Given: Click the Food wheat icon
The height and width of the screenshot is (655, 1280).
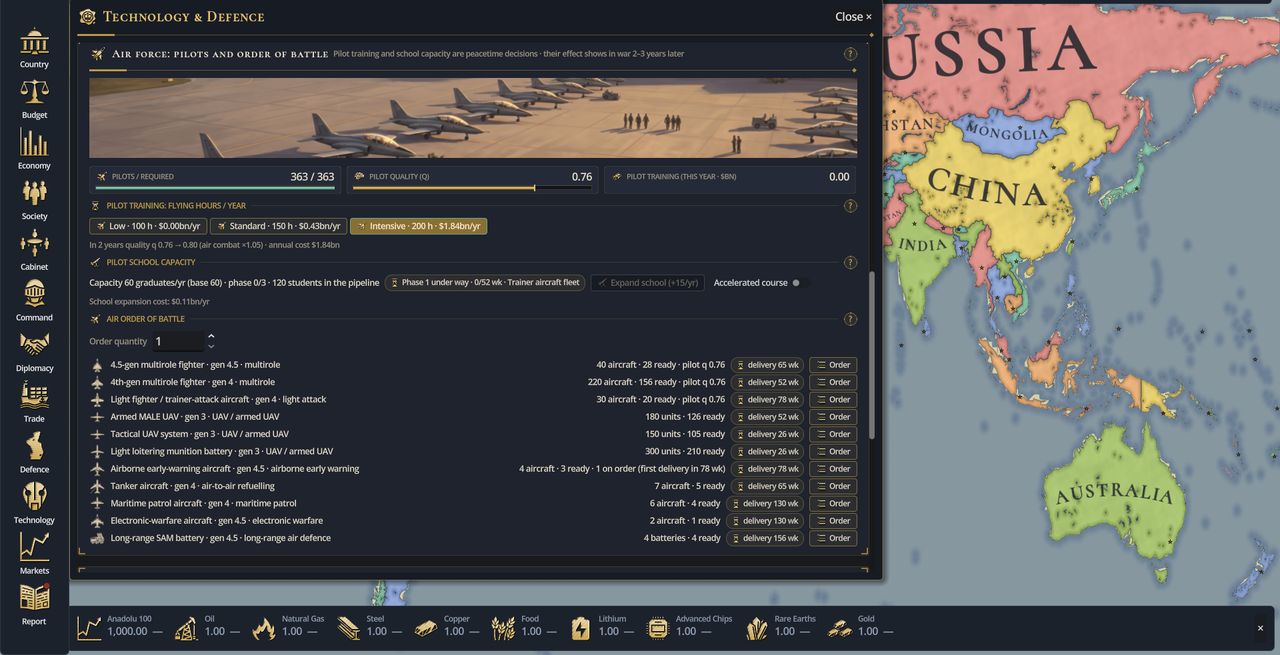Looking at the screenshot, I should (x=503, y=628).
